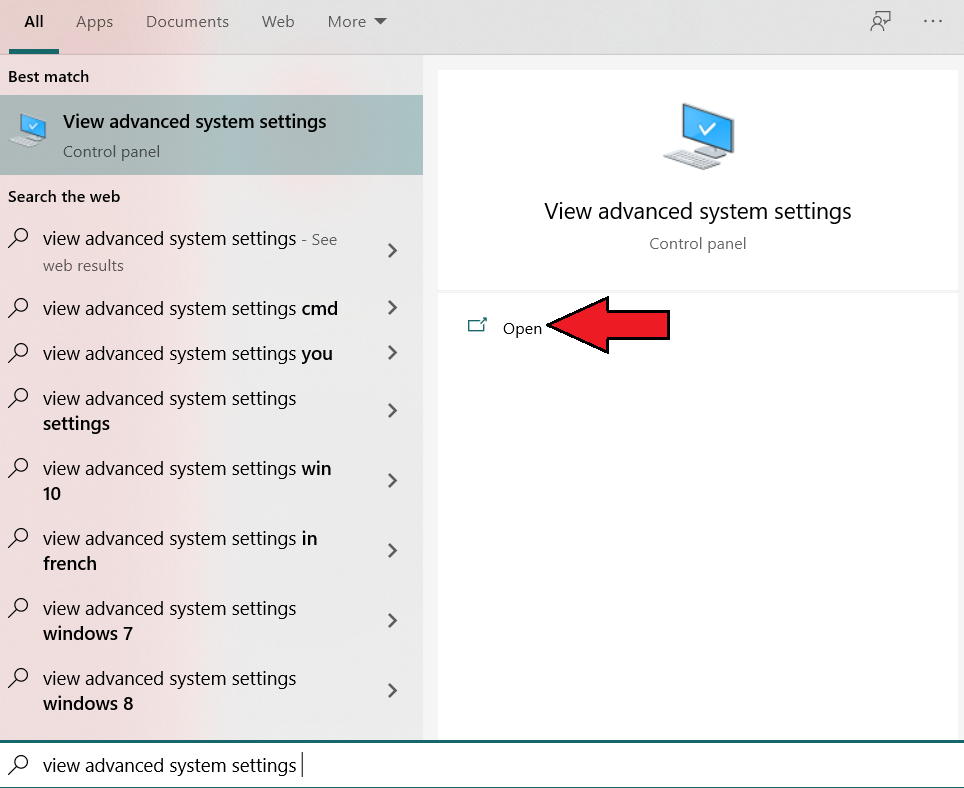Switch to the Documents tab
The height and width of the screenshot is (788, 964).
[x=188, y=22]
